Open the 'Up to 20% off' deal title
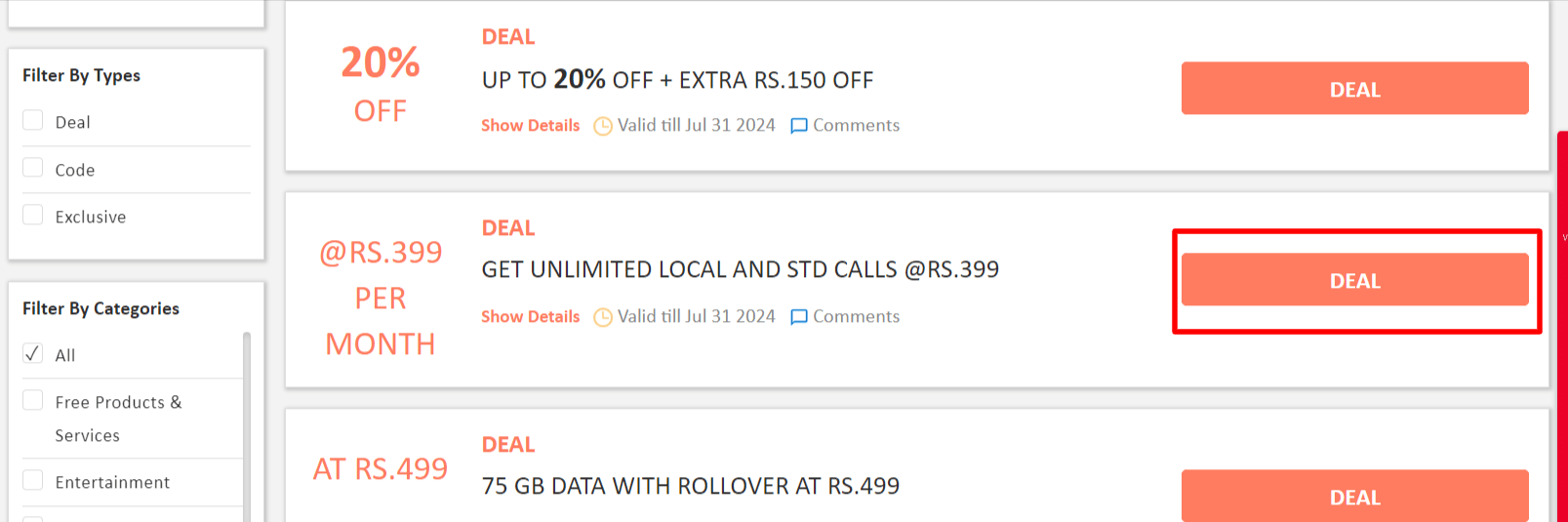The height and width of the screenshot is (522, 1568). click(x=677, y=80)
